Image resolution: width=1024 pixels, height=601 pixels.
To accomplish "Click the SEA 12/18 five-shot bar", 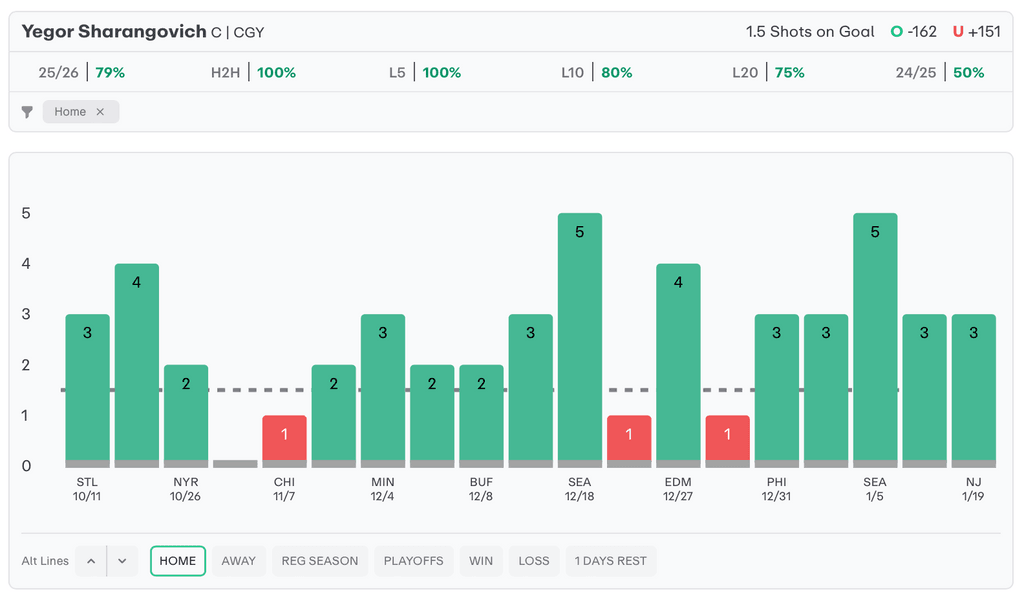I will coord(580,340).
